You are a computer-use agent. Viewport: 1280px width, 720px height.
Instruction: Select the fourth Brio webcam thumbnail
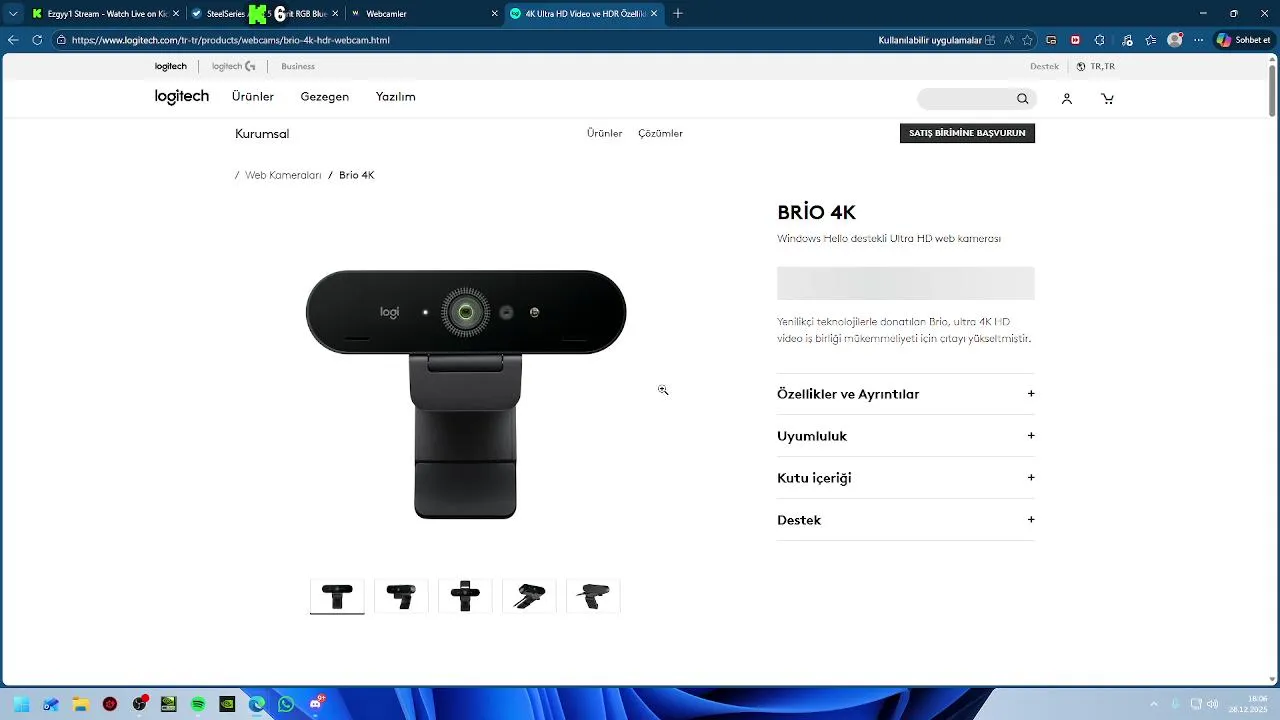click(529, 596)
